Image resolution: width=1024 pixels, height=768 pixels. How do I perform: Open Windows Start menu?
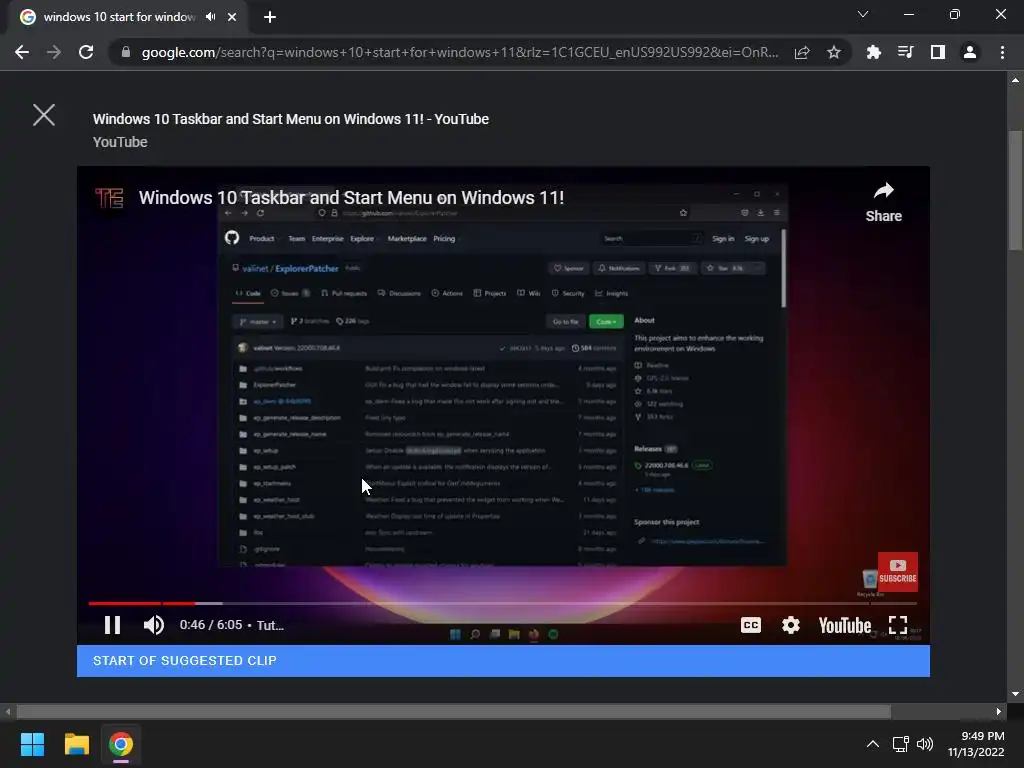coord(32,744)
